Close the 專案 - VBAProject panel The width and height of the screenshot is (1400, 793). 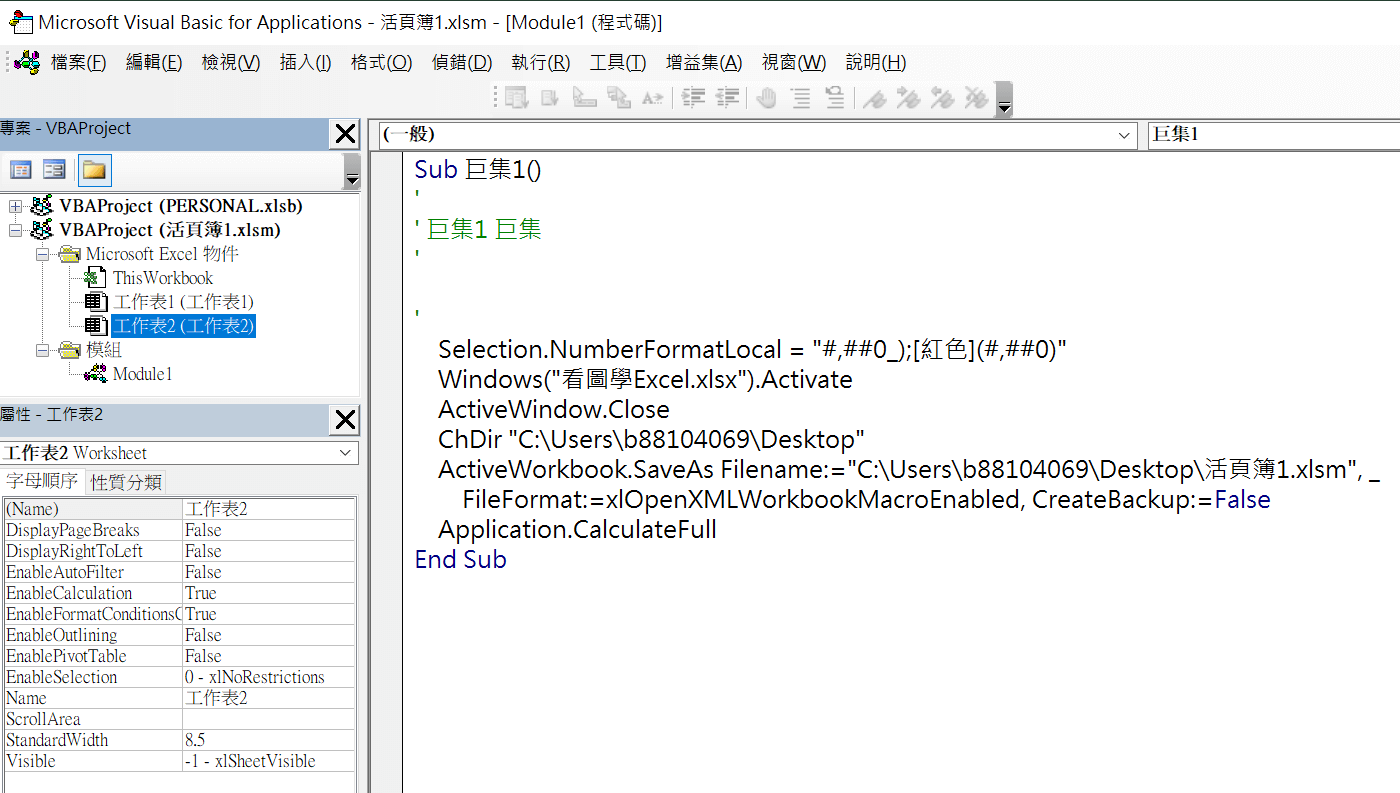coord(345,134)
